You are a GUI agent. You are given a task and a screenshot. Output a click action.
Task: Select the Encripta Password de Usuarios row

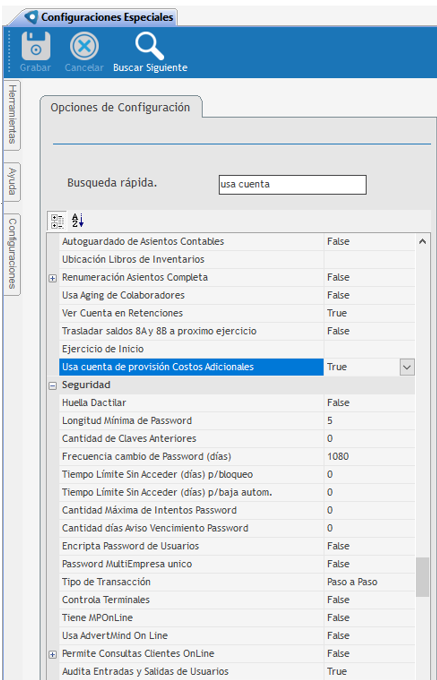tap(237, 546)
